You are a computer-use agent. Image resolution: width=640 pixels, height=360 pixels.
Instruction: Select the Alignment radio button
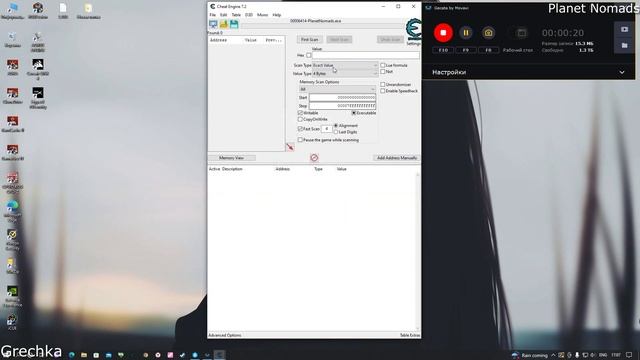pos(336,126)
